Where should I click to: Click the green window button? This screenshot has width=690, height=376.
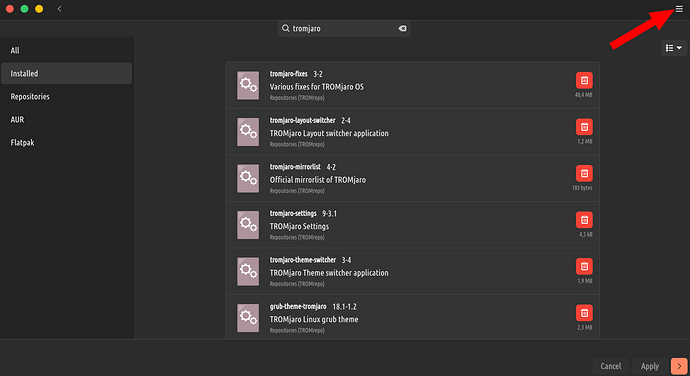(25, 9)
